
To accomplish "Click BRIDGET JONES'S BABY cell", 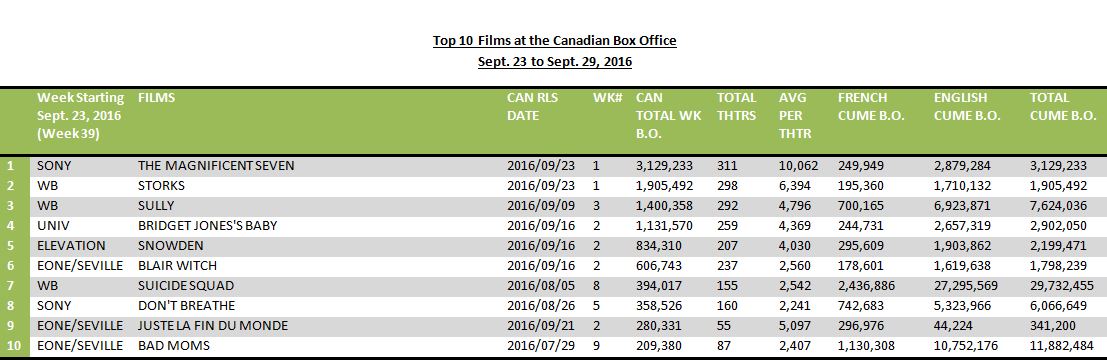I will tap(208, 226).
